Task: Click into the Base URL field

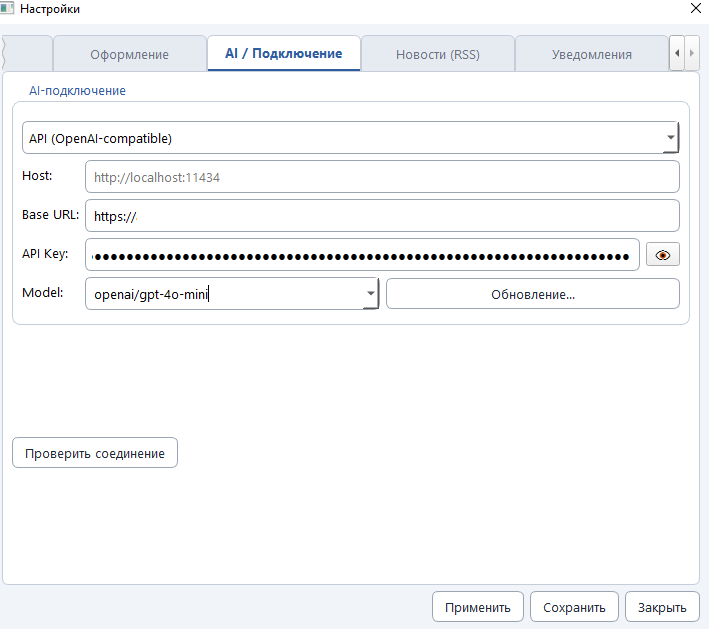Action: tap(381, 215)
